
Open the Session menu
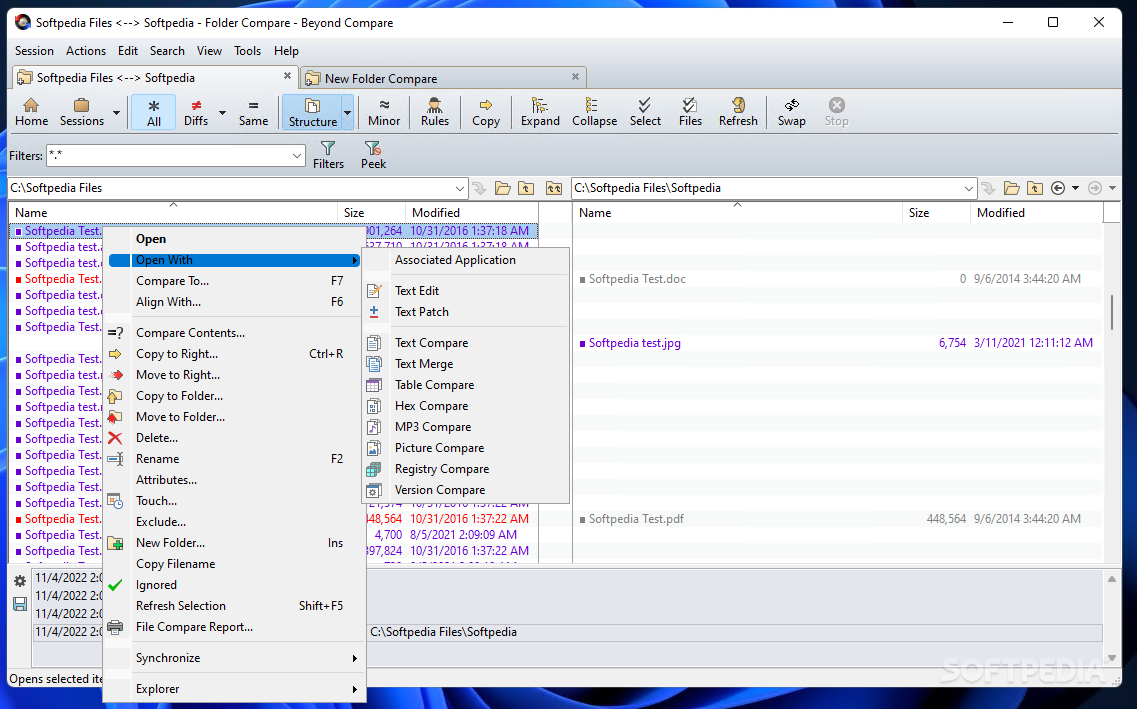coord(34,51)
